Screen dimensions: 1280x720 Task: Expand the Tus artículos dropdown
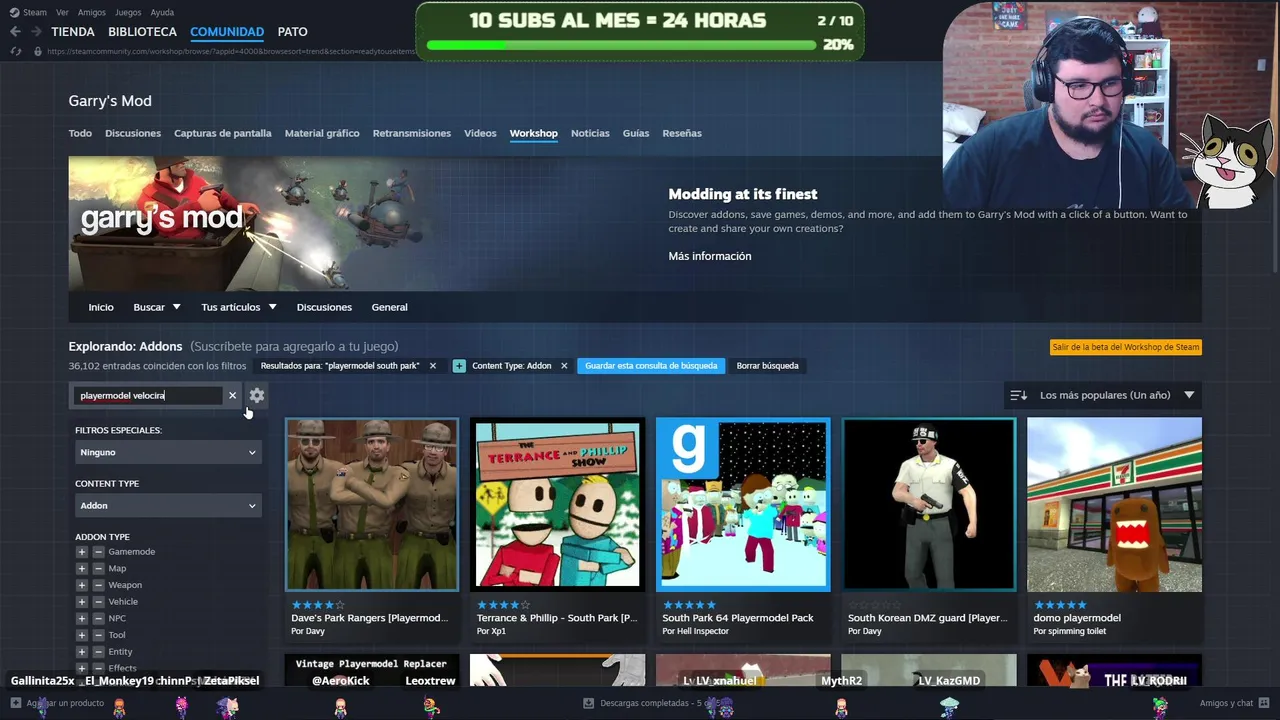click(239, 307)
